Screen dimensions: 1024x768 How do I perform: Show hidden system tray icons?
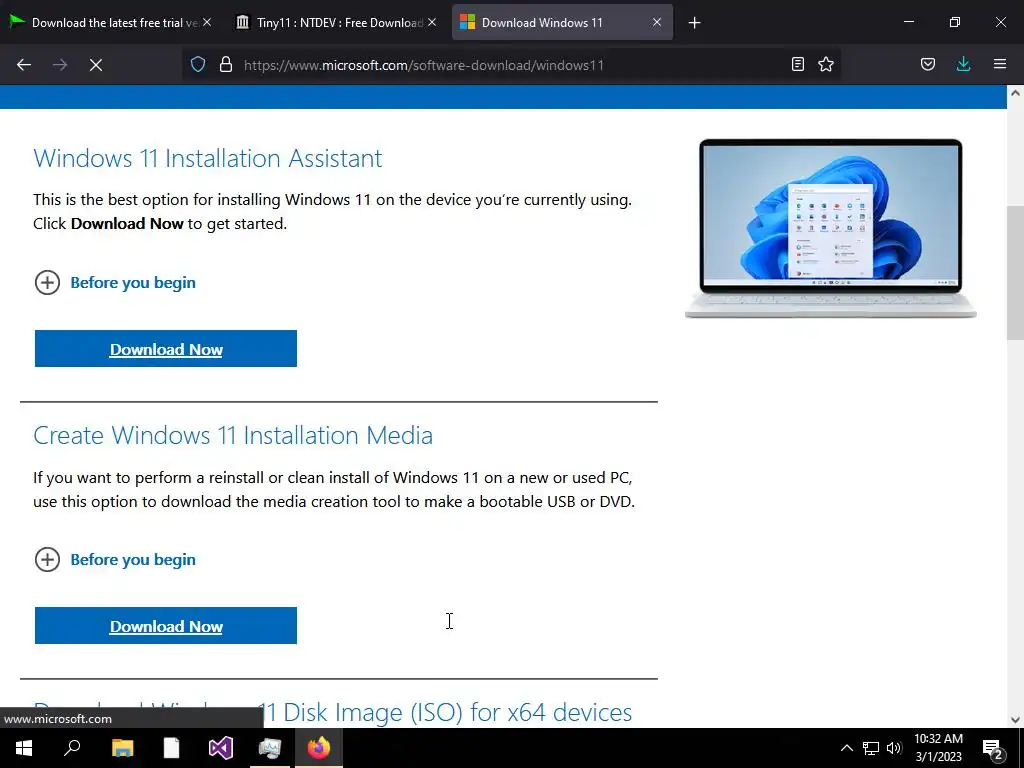[846, 748]
